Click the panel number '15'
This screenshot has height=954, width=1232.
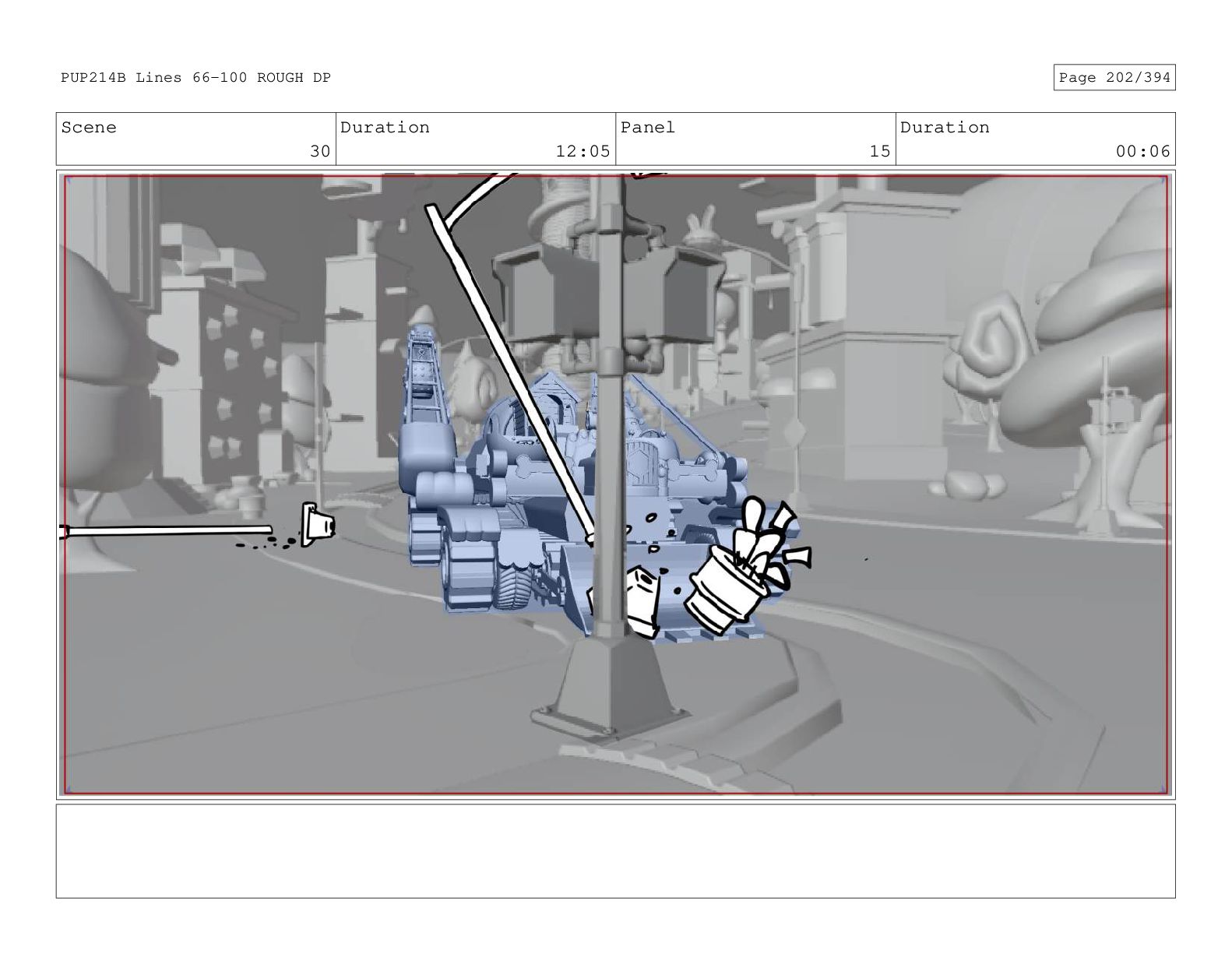pos(880,151)
